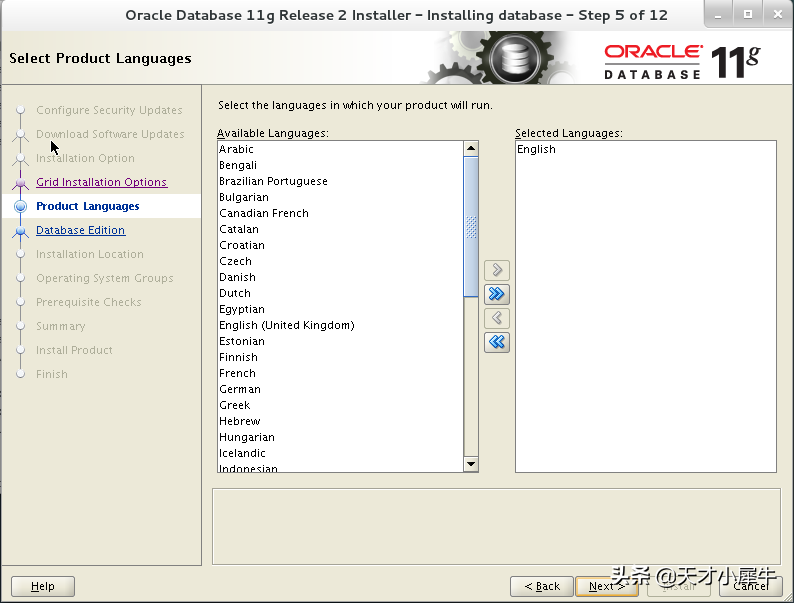Select Czech language entry
This screenshot has height=603, width=794.
340,261
